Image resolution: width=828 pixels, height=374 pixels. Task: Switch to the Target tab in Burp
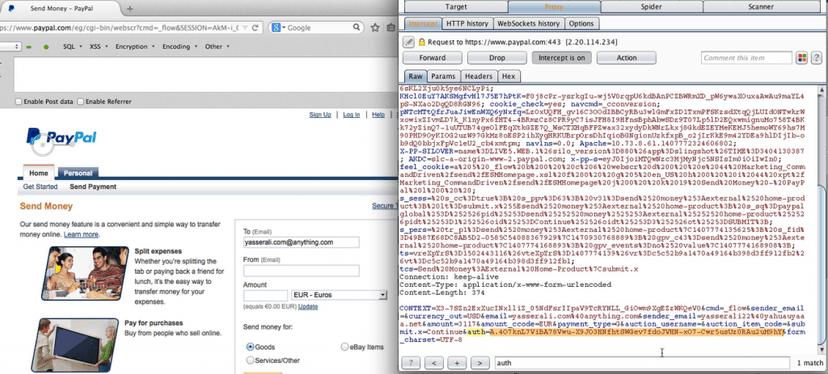[x=455, y=7]
